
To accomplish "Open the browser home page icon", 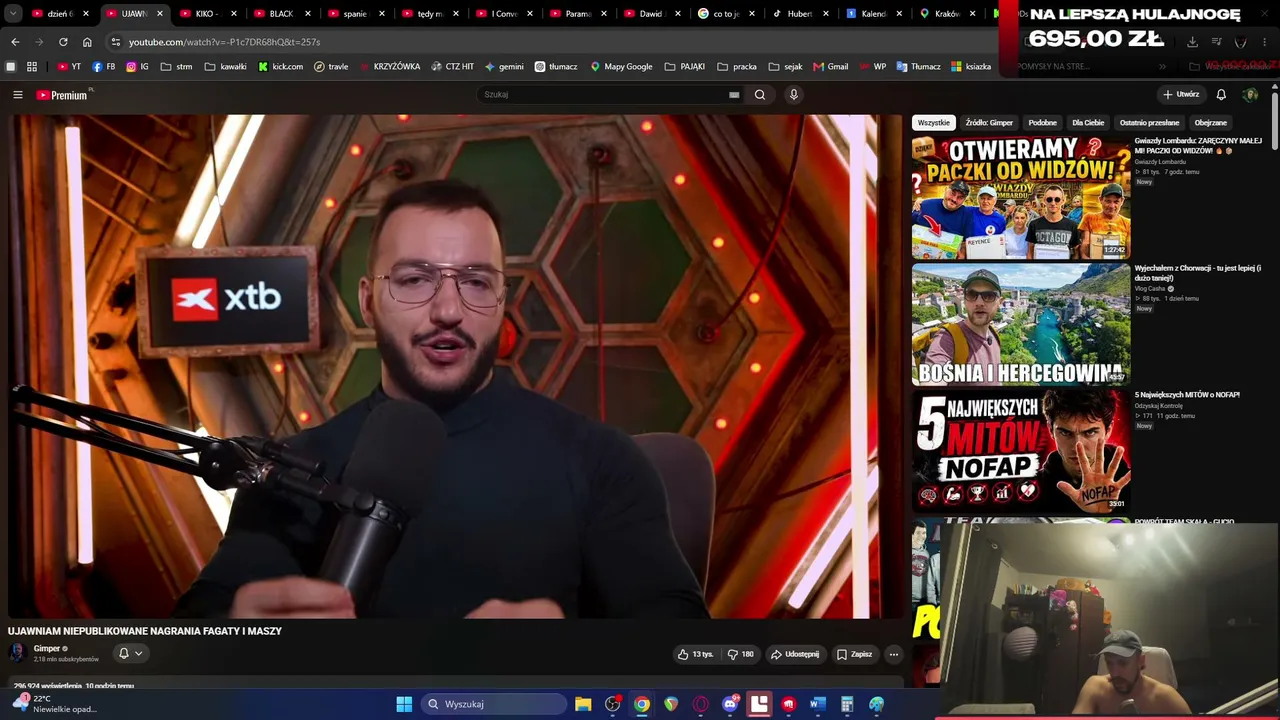I will [87, 42].
